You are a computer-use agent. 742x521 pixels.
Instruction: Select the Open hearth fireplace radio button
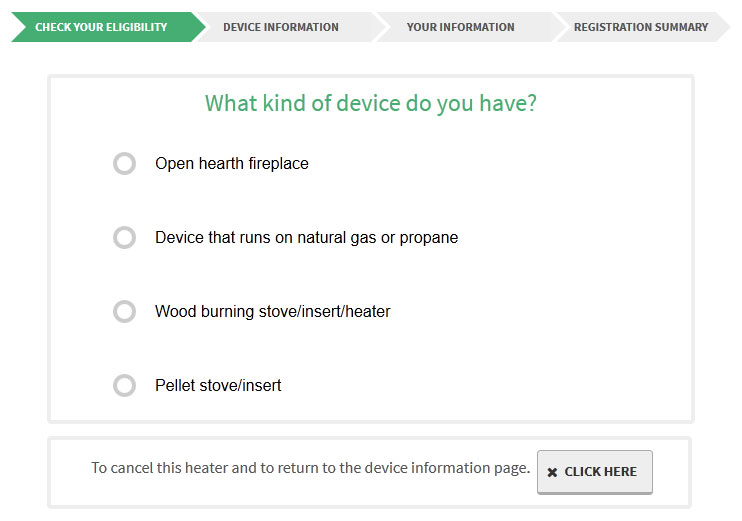pos(124,163)
